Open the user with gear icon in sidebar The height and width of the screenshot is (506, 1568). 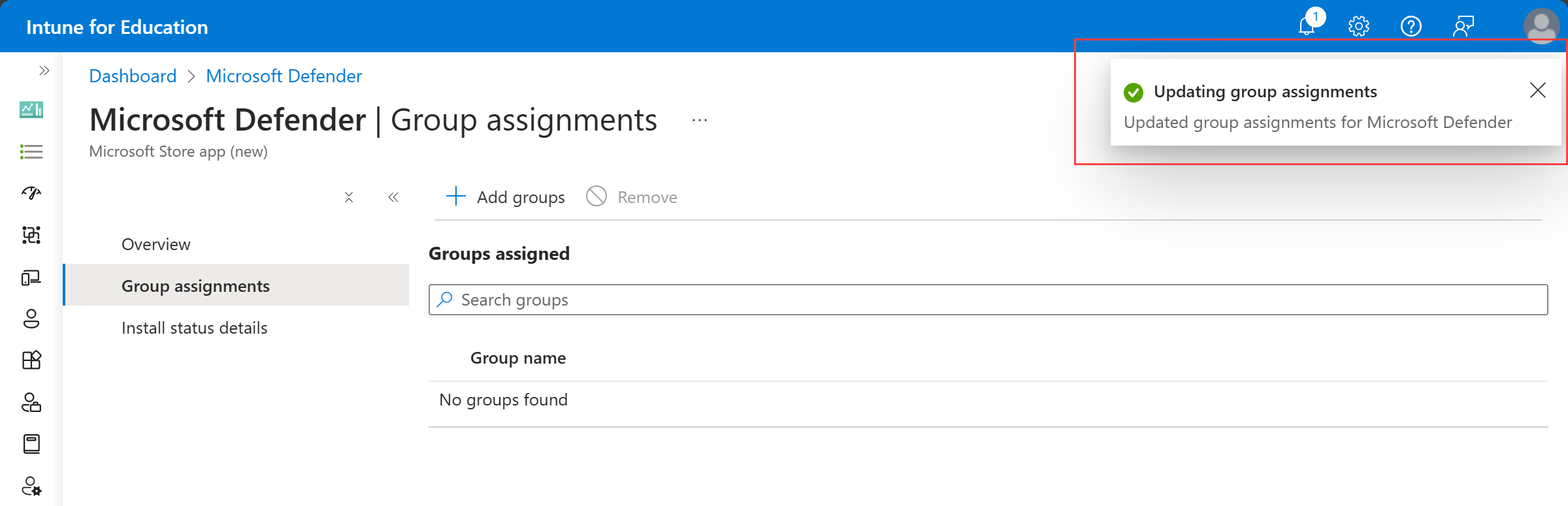click(x=31, y=486)
